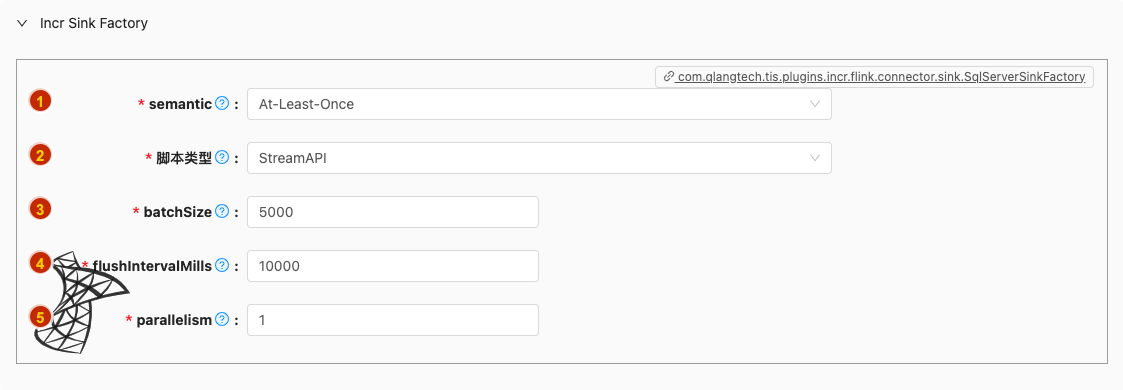Viewport: 1123px width, 390px height.
Task: Click the flushIntervalMills question mark icon
Action: pyautogui.click(x=222, y=265)
